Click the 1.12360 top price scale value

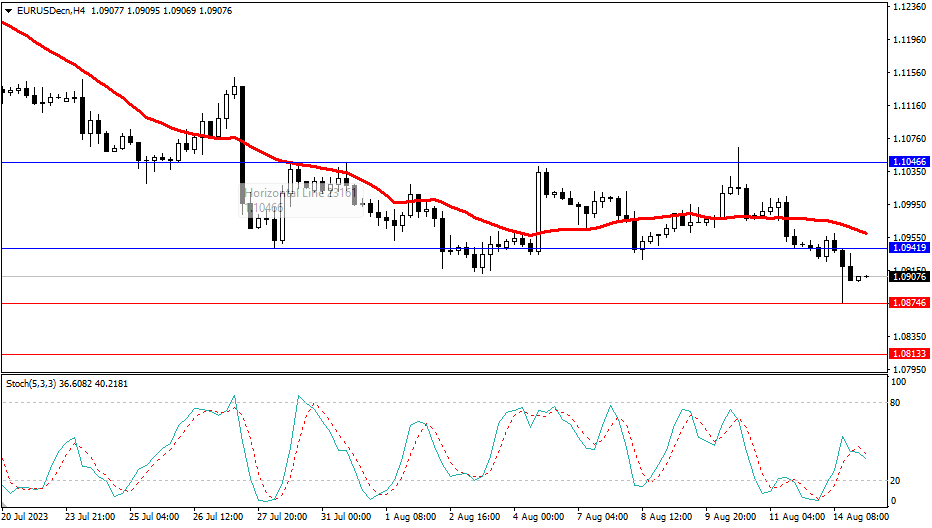tap(908, 7)
